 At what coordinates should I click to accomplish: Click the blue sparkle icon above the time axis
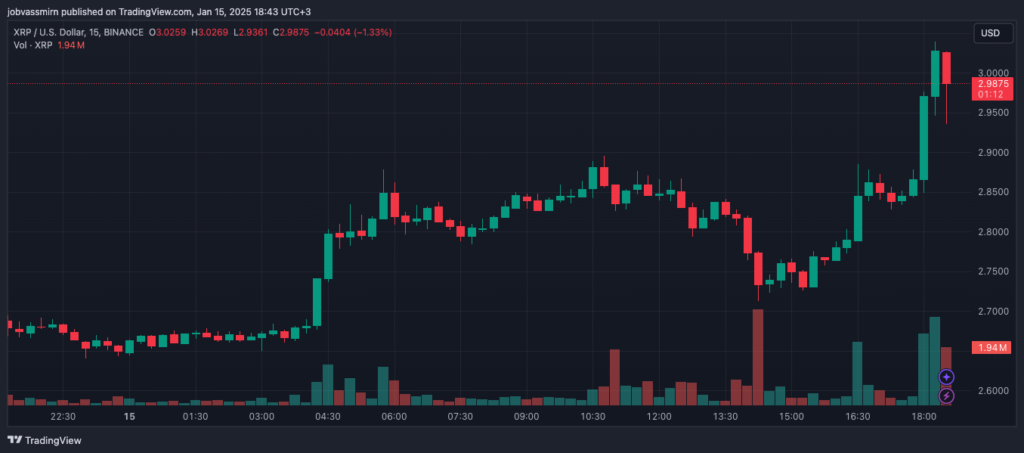point(947,377)
